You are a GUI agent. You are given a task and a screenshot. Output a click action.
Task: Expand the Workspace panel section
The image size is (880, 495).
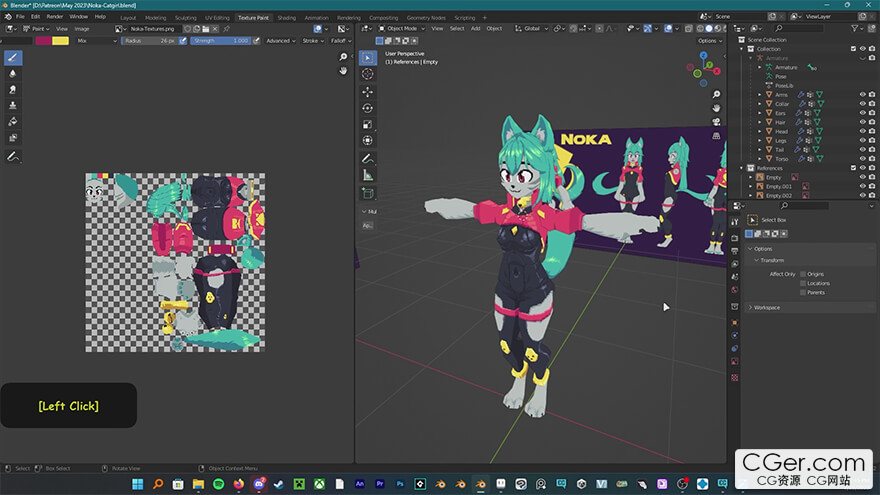click(768, 307)
